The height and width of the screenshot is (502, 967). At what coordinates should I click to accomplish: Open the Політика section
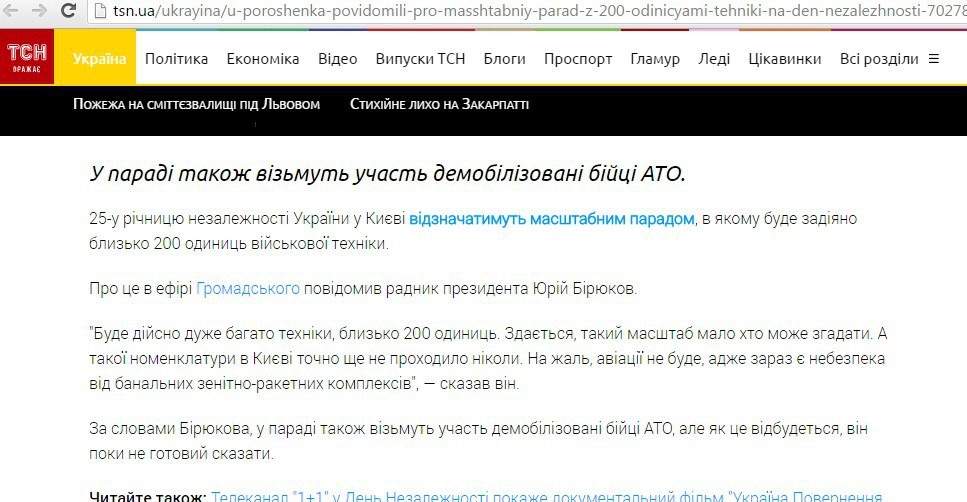click(176, 59)
